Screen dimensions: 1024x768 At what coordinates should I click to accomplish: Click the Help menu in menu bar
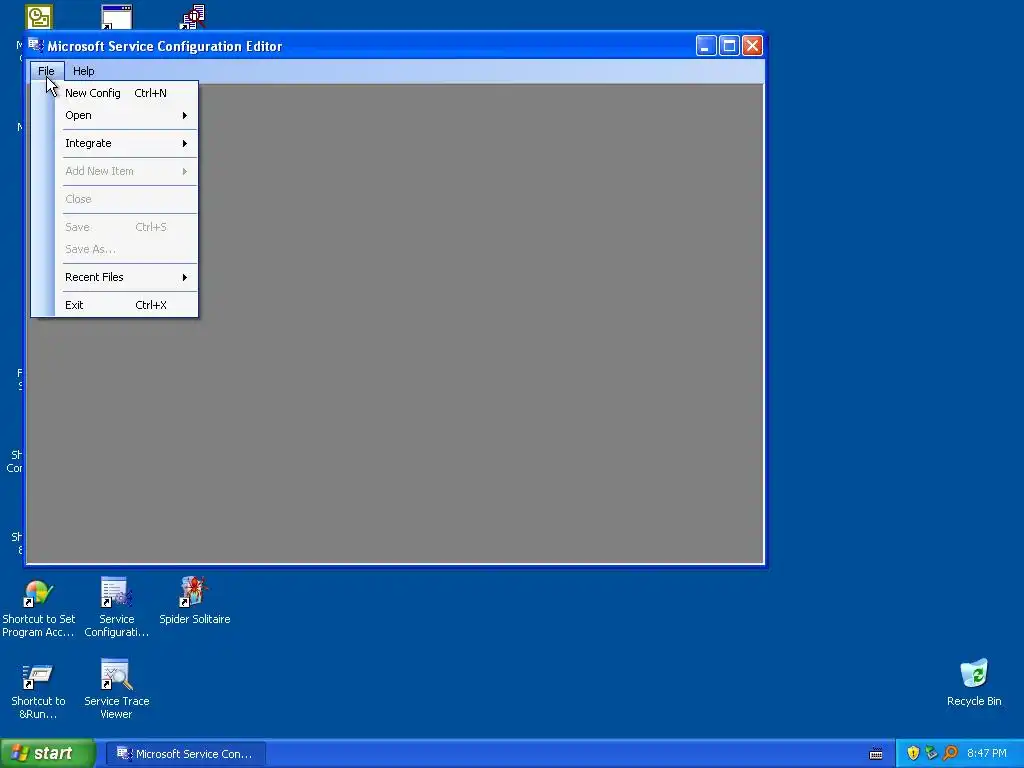(84, 71)
